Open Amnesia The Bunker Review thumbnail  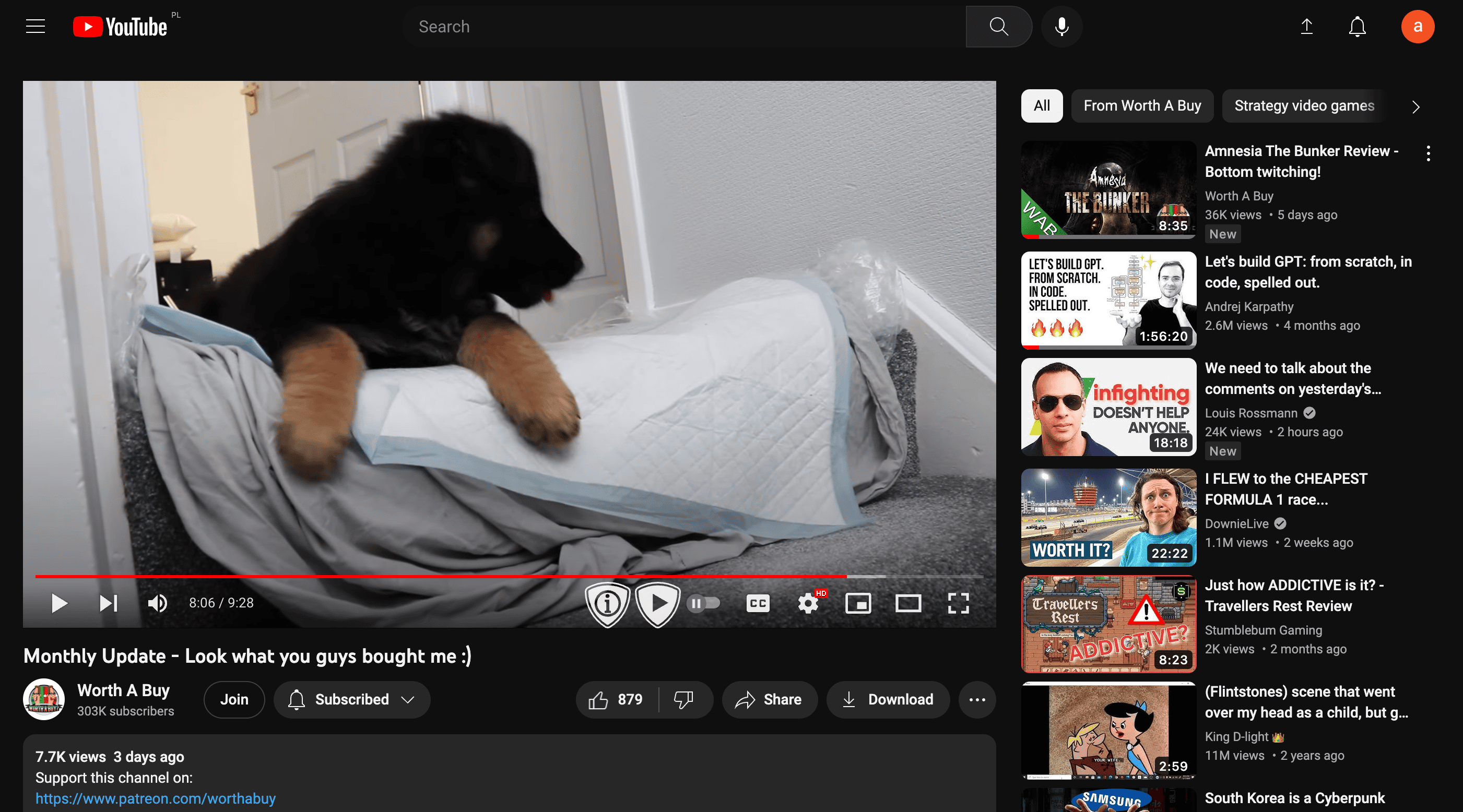click(1108, 189)
